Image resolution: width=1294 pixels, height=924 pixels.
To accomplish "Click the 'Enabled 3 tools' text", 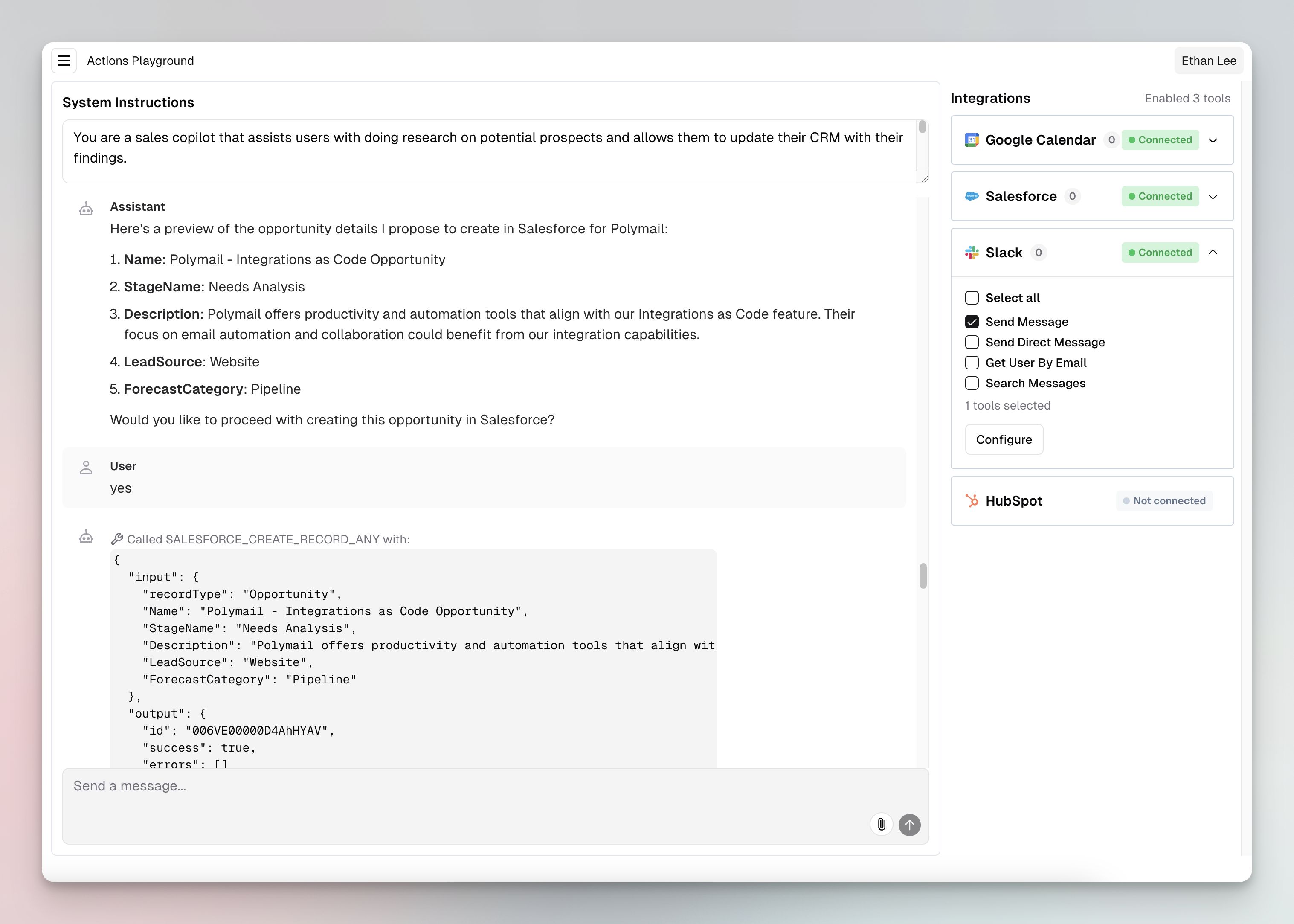I will [x=1187, y=99].
